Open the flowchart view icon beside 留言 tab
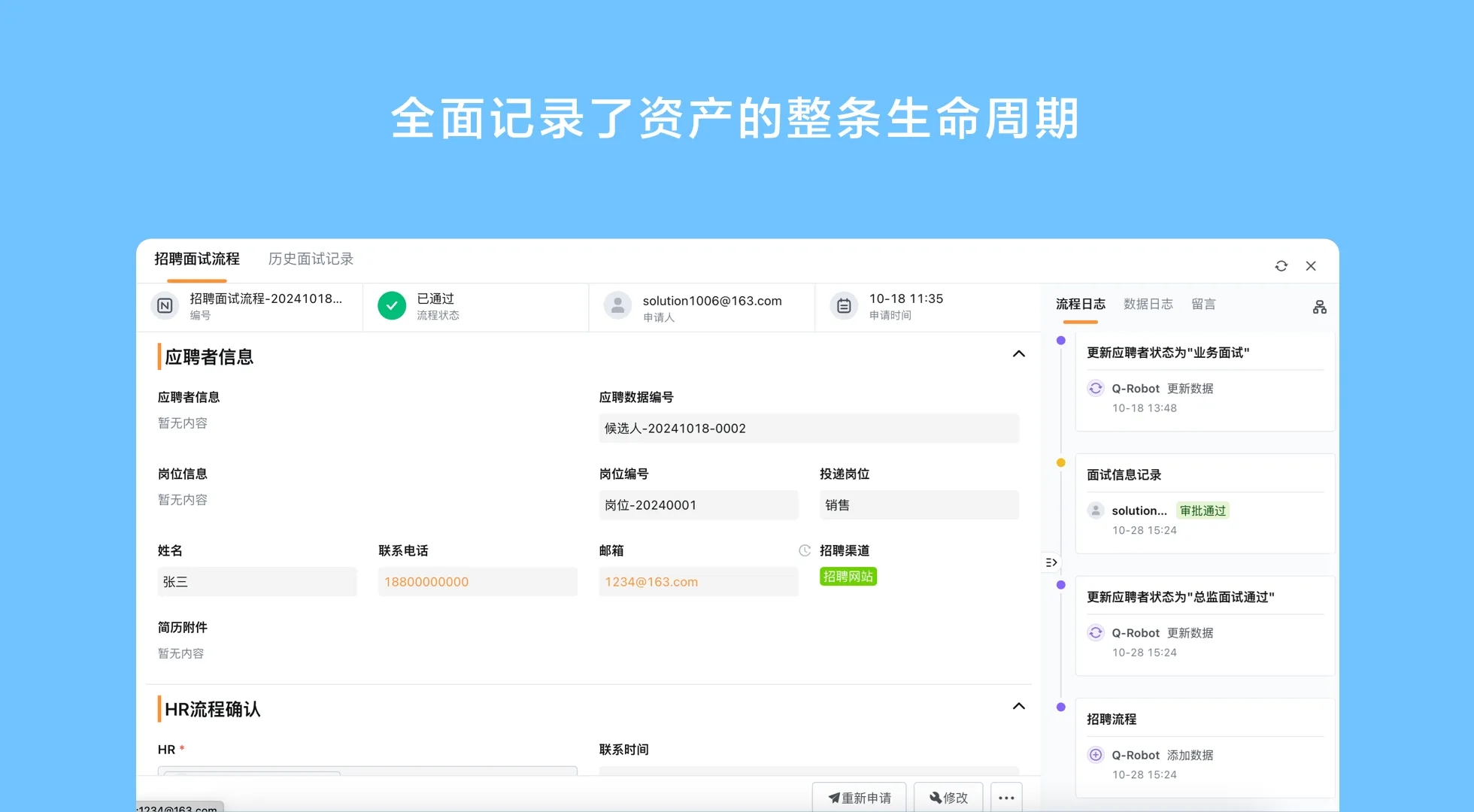 [x=1319, y=307]
